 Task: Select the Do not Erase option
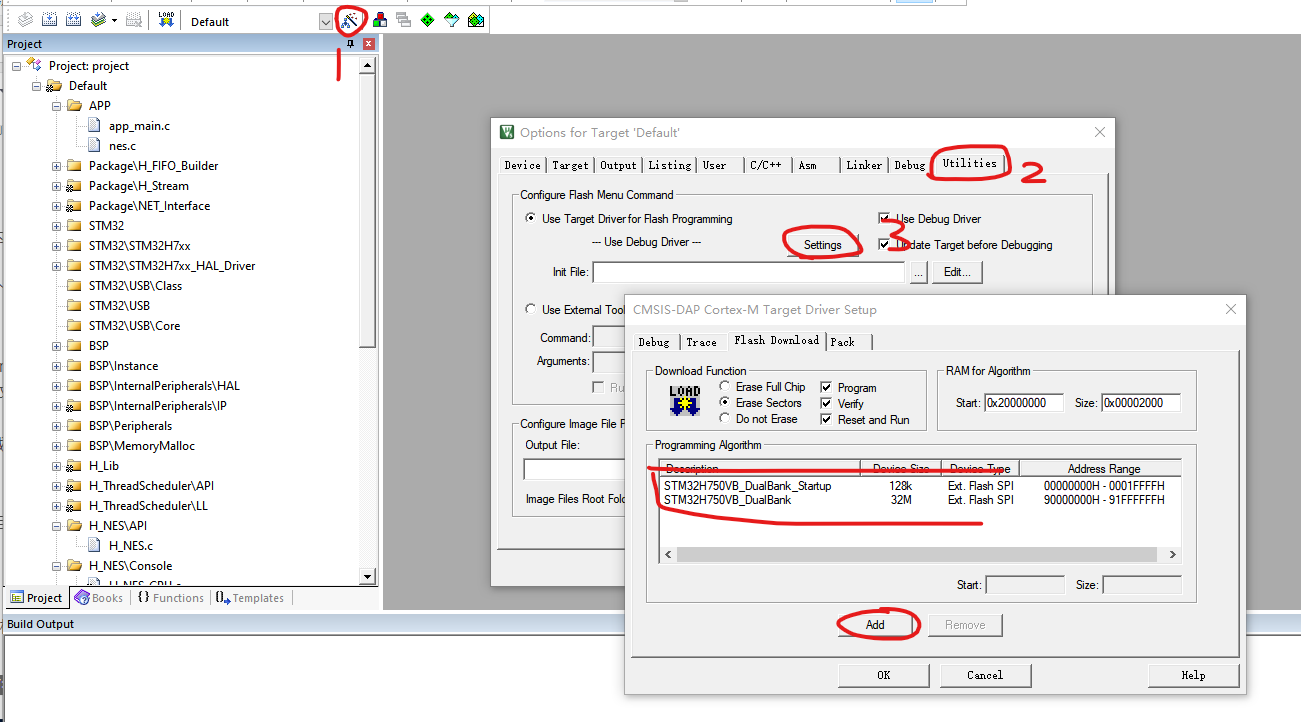click(724, 419)
